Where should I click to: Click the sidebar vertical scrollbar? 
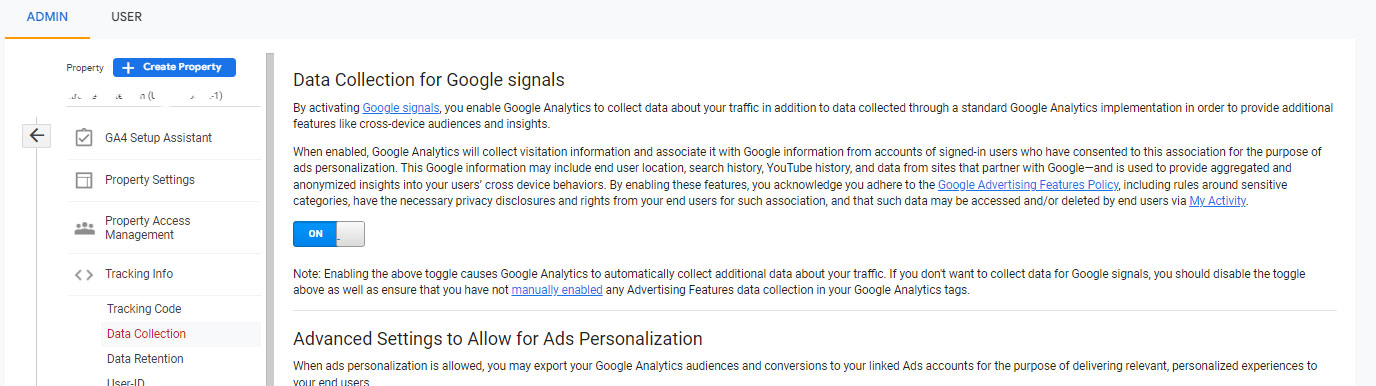269,220
